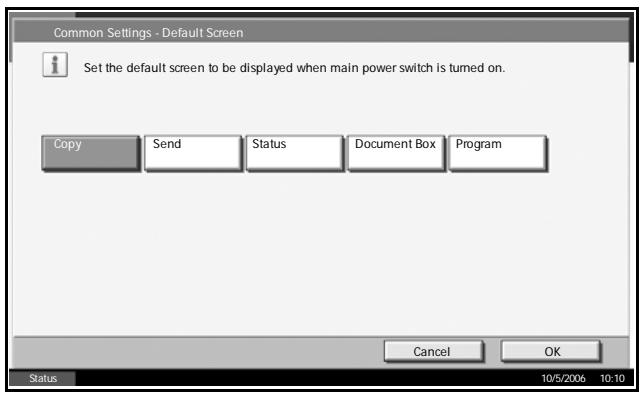
Task: Click the 'Set the default screen' description text
Action: (x=294, y=68)
